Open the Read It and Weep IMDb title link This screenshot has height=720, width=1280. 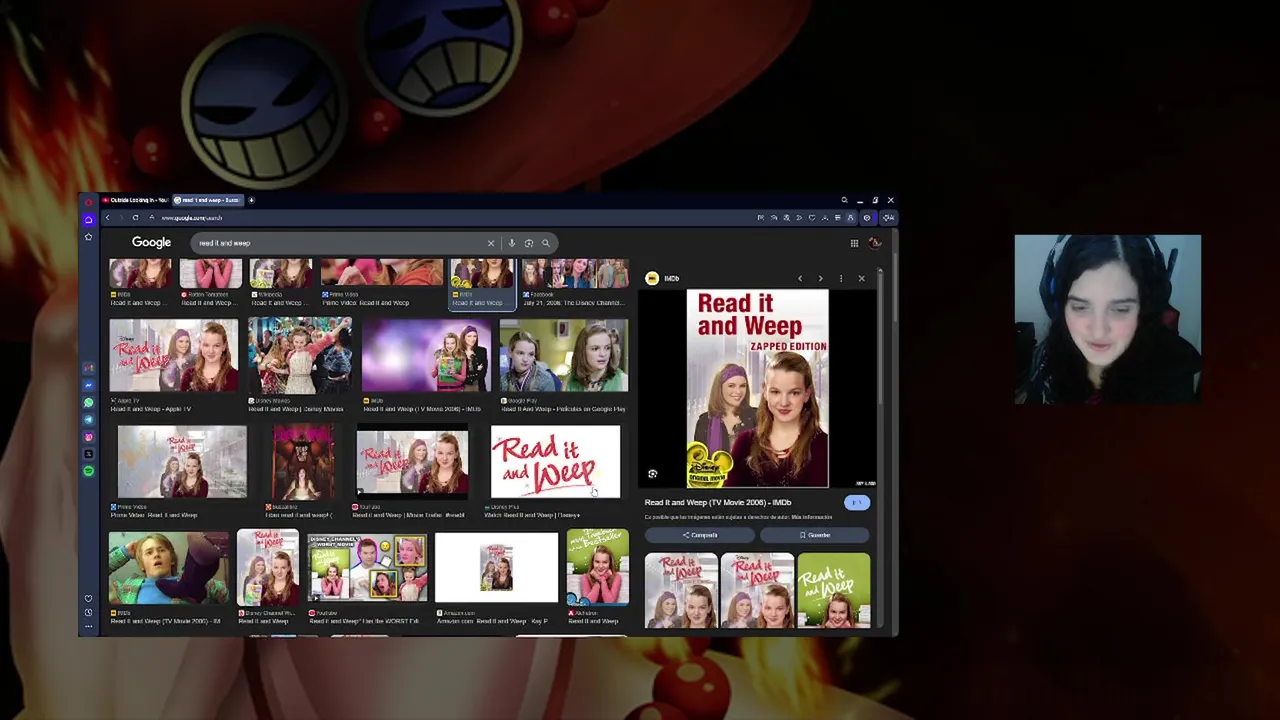coord(718,502)
